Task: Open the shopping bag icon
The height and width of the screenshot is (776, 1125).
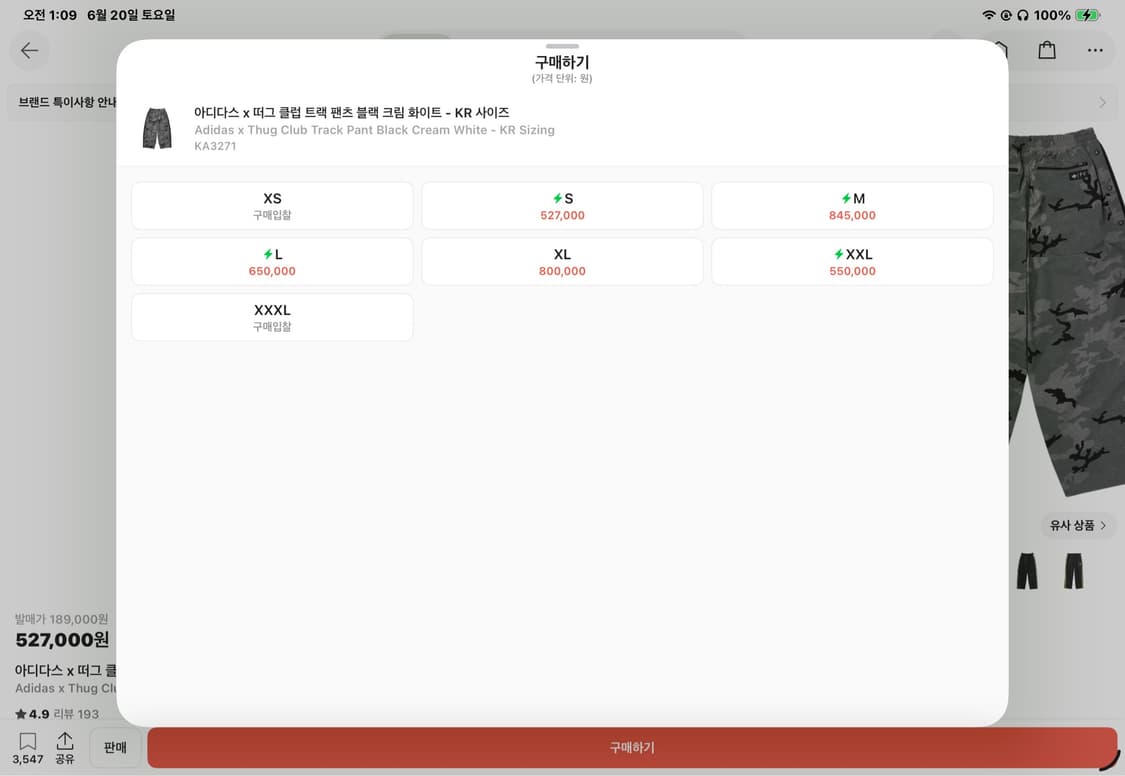Action: point(1047,50)
